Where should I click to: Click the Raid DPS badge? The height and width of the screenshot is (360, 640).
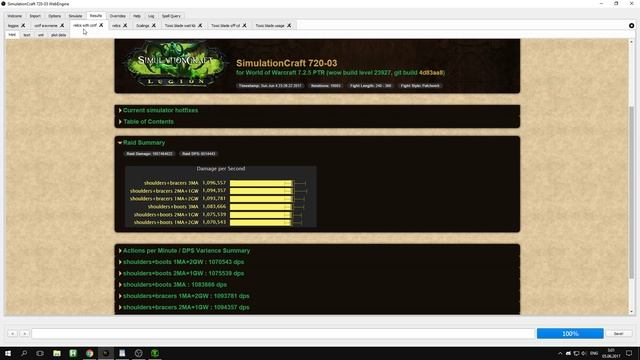[198, 154]
